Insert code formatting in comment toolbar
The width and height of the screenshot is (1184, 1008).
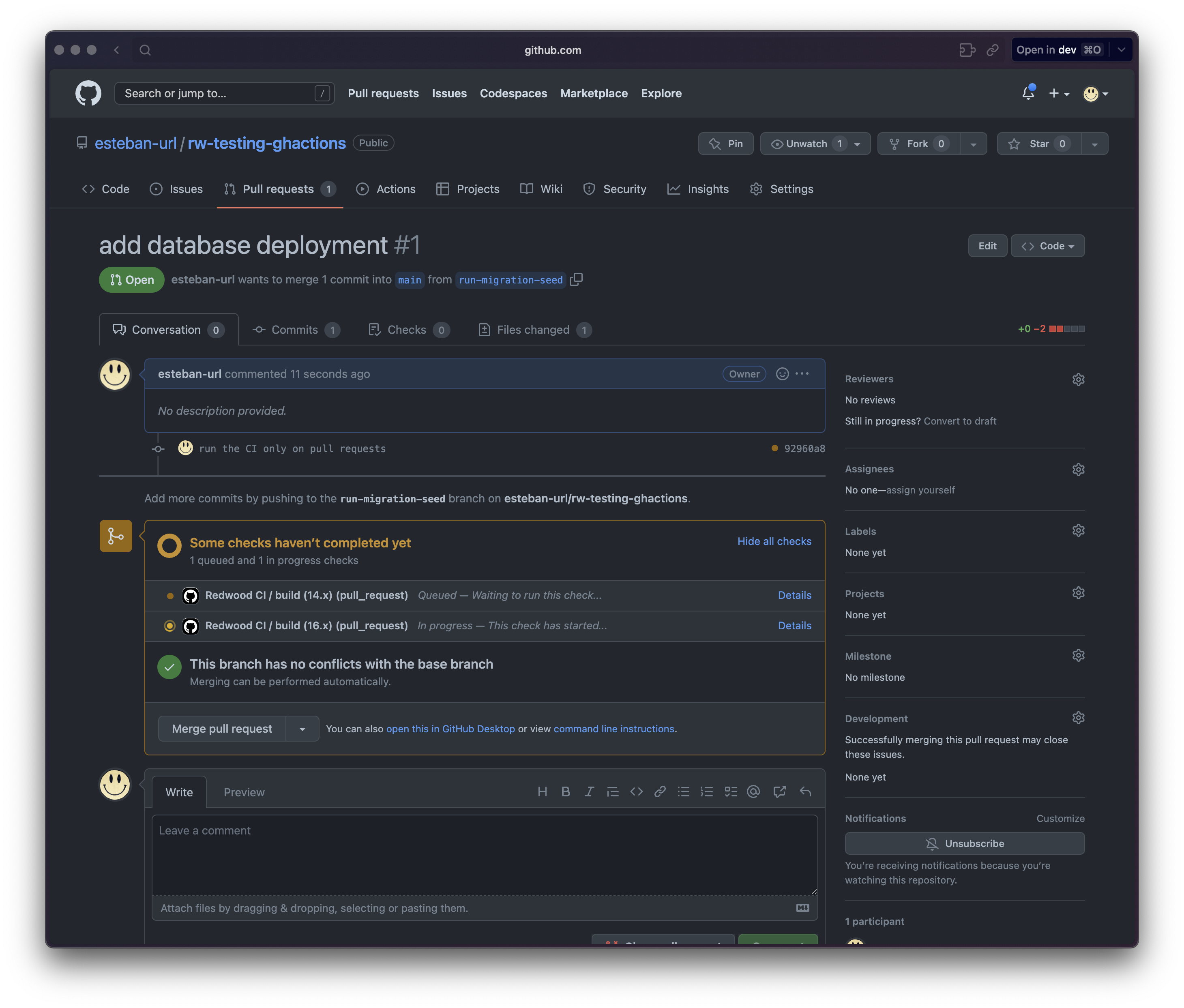coord(637,791)
